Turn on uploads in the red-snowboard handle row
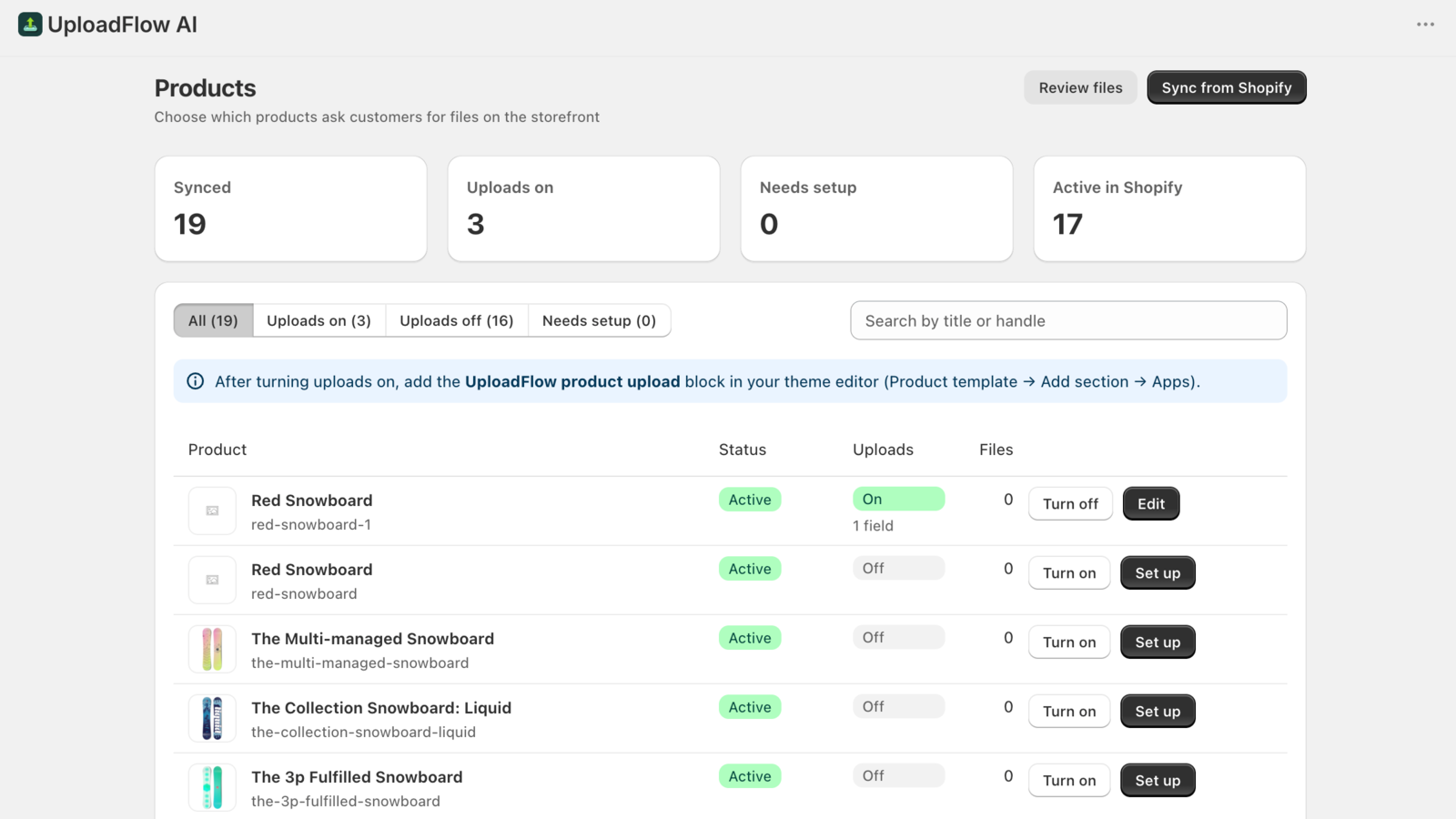The height and width of the screenshot is (819, 1456). (x=1069, y=572)
